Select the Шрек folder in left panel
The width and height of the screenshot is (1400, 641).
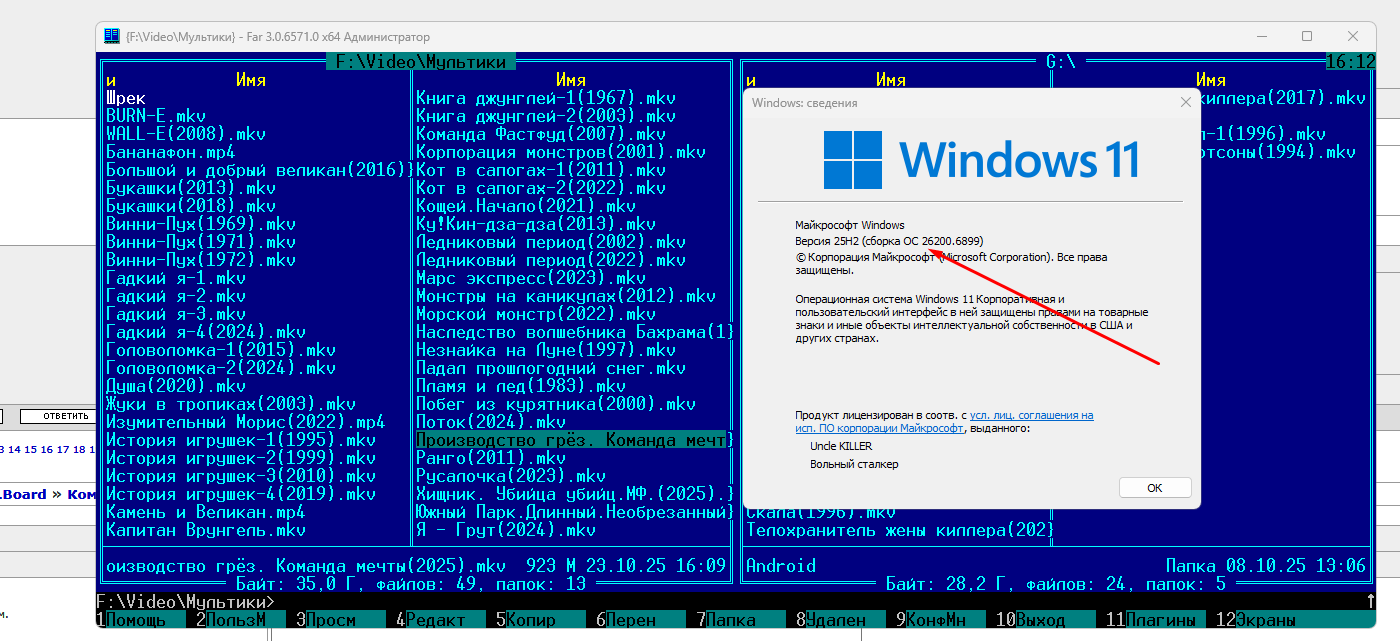pyautogui.click(x=126, y=98)
